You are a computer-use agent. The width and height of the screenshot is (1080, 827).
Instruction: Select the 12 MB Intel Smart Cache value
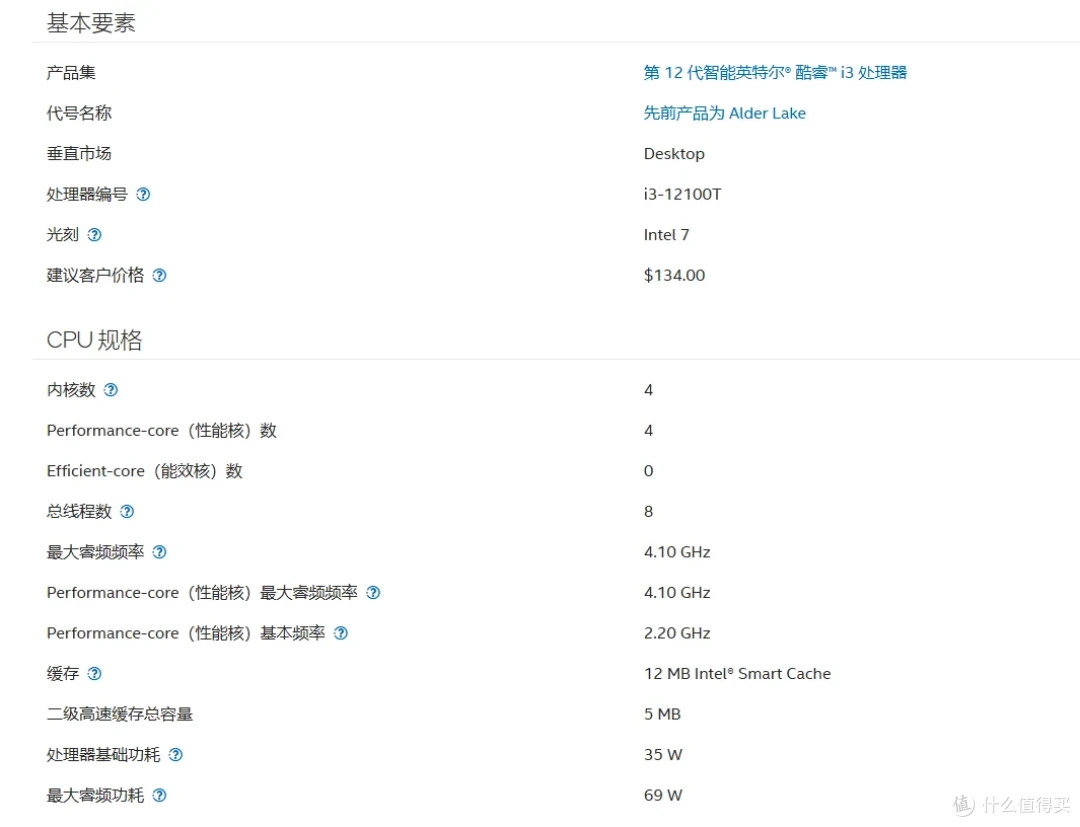(738, 673)
